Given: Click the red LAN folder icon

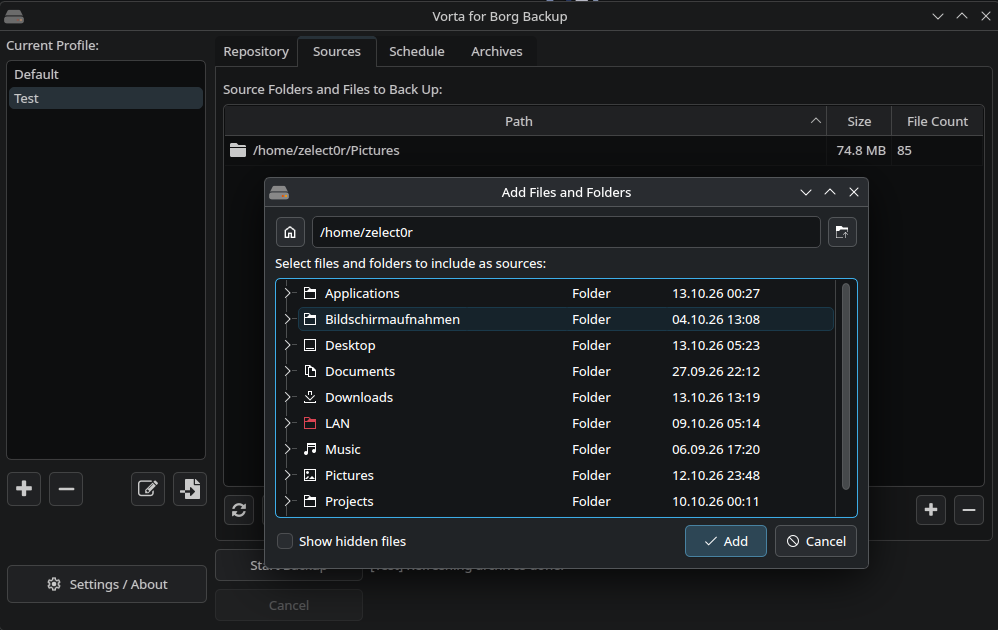Looking at the screenshot, I should tap(310, 424).
